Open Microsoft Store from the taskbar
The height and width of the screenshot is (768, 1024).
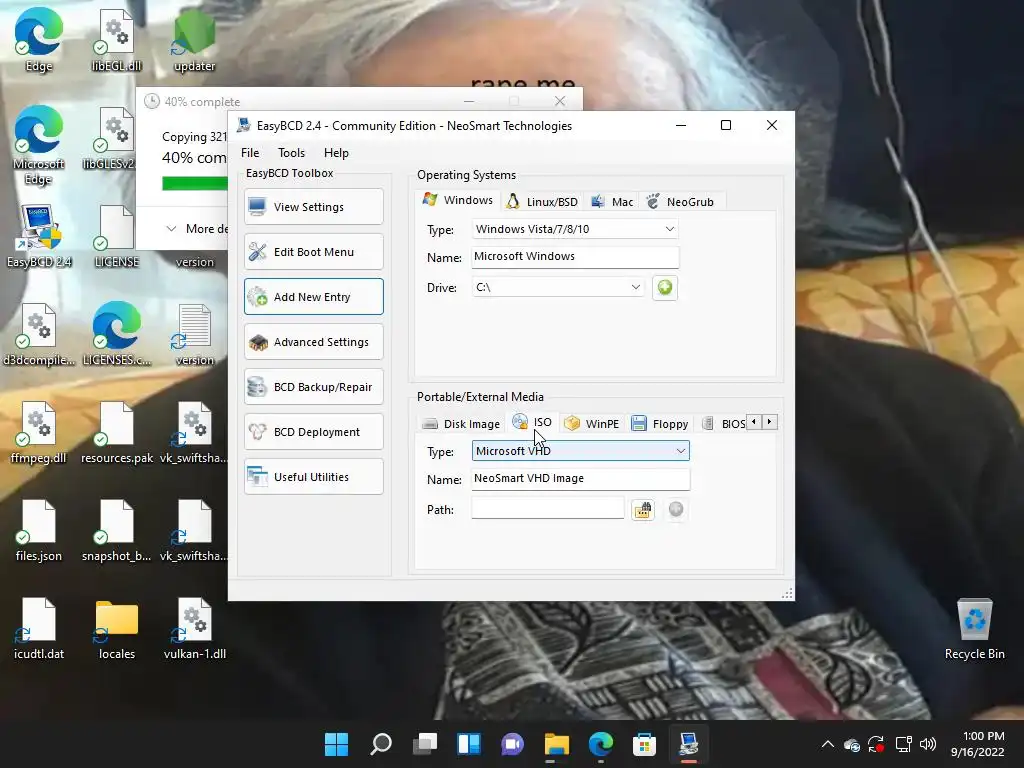pyautogui.click(x=644, y=744)
